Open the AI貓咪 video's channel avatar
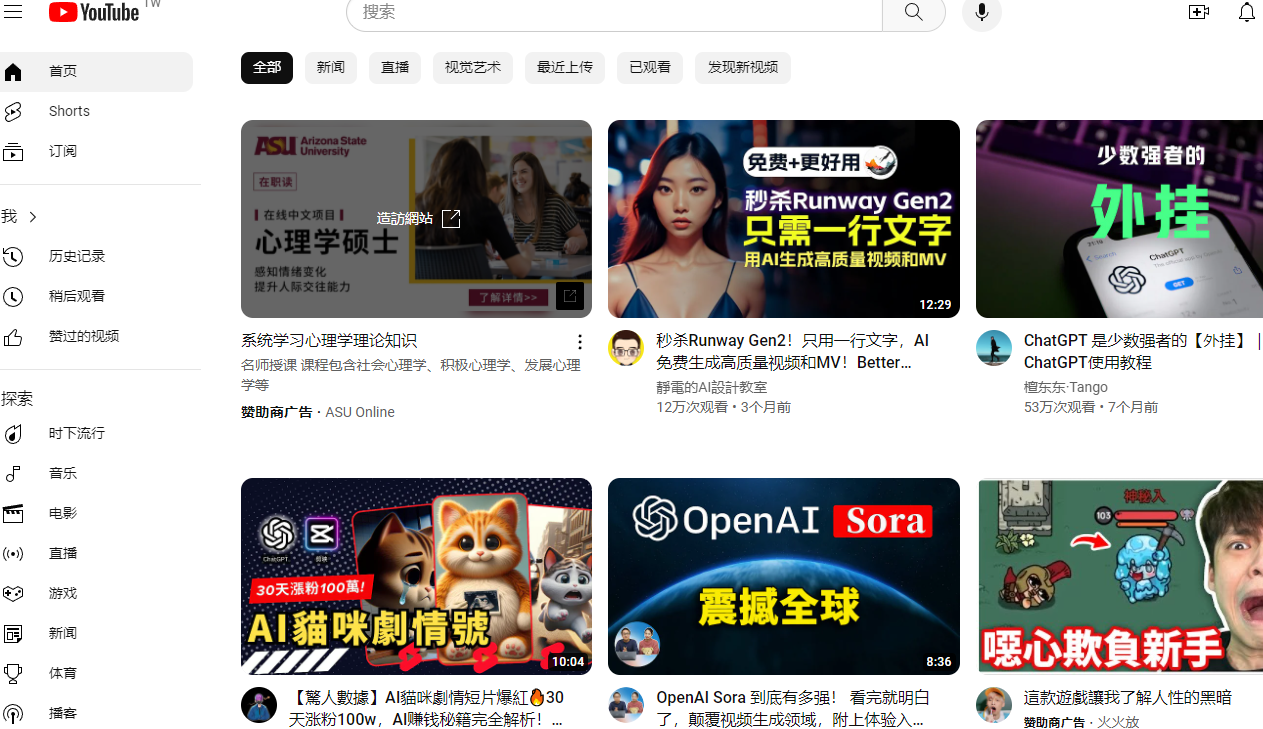Image resolution: width=1263 pixels, height=729 pixels. pyautogui.click(x=259, y=705)
